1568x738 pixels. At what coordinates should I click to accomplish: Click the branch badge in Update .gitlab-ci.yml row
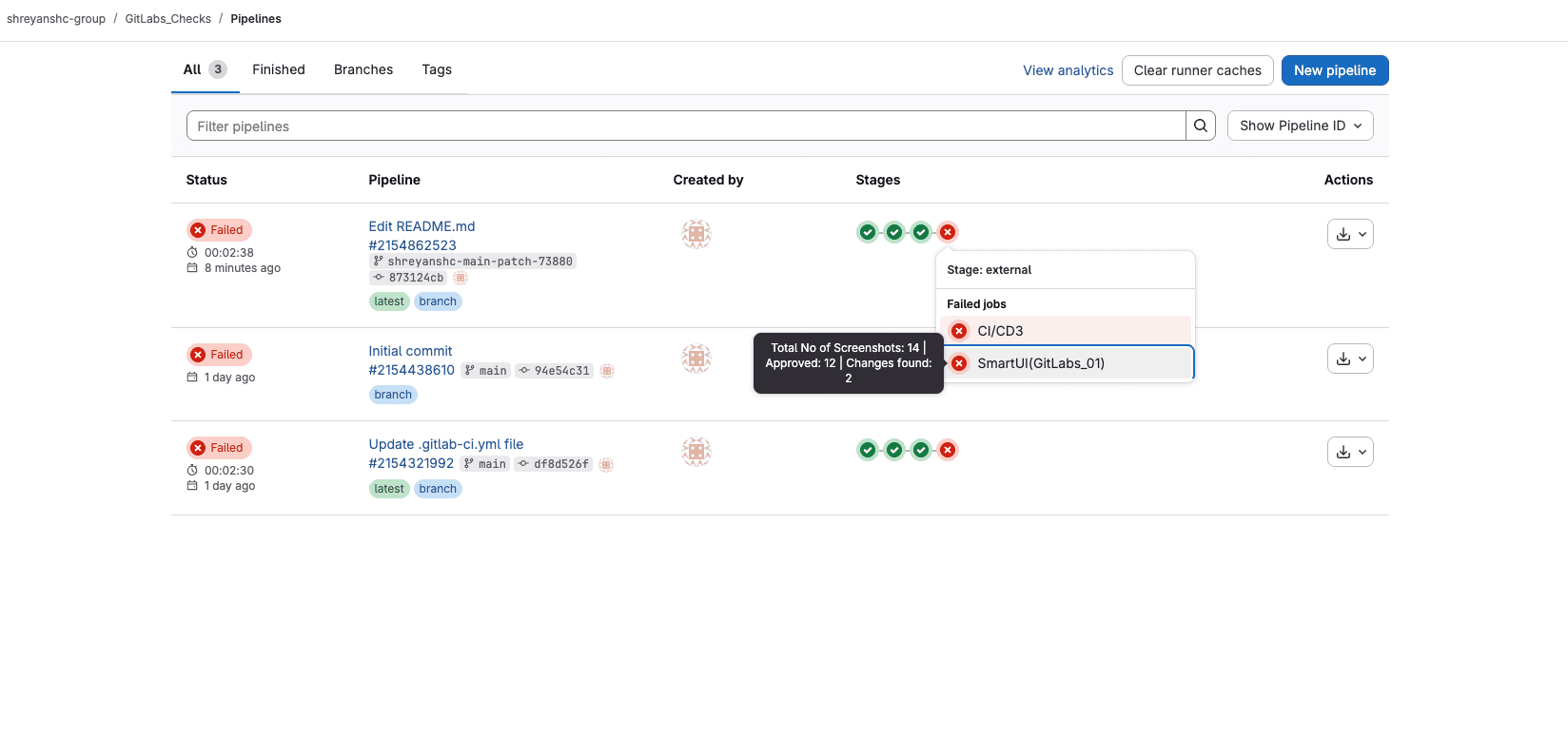438,489
